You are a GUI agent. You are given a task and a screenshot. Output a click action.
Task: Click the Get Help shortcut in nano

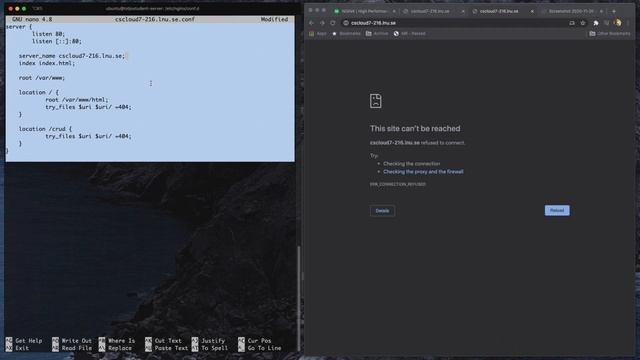click(24, 340)
